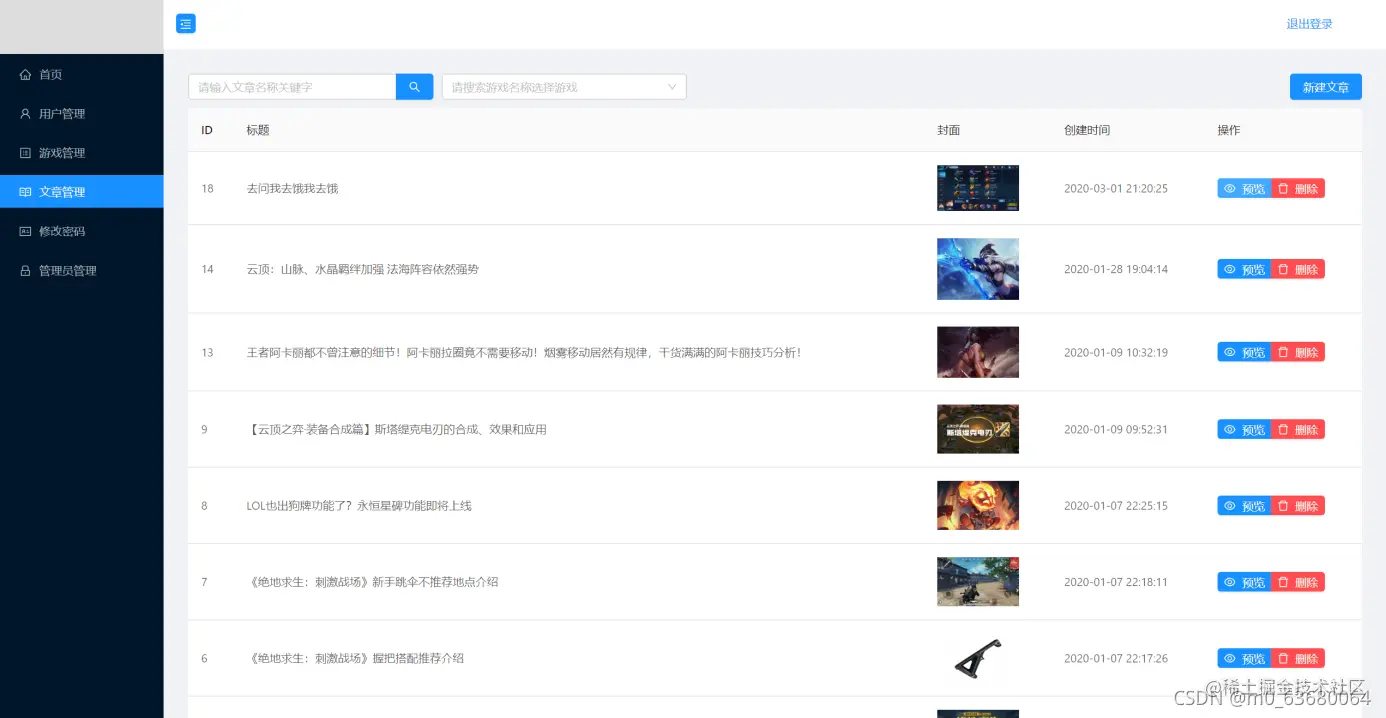Click the 新建文章 button
This screenshot has height=718, width=1386.
point(1325,86)
